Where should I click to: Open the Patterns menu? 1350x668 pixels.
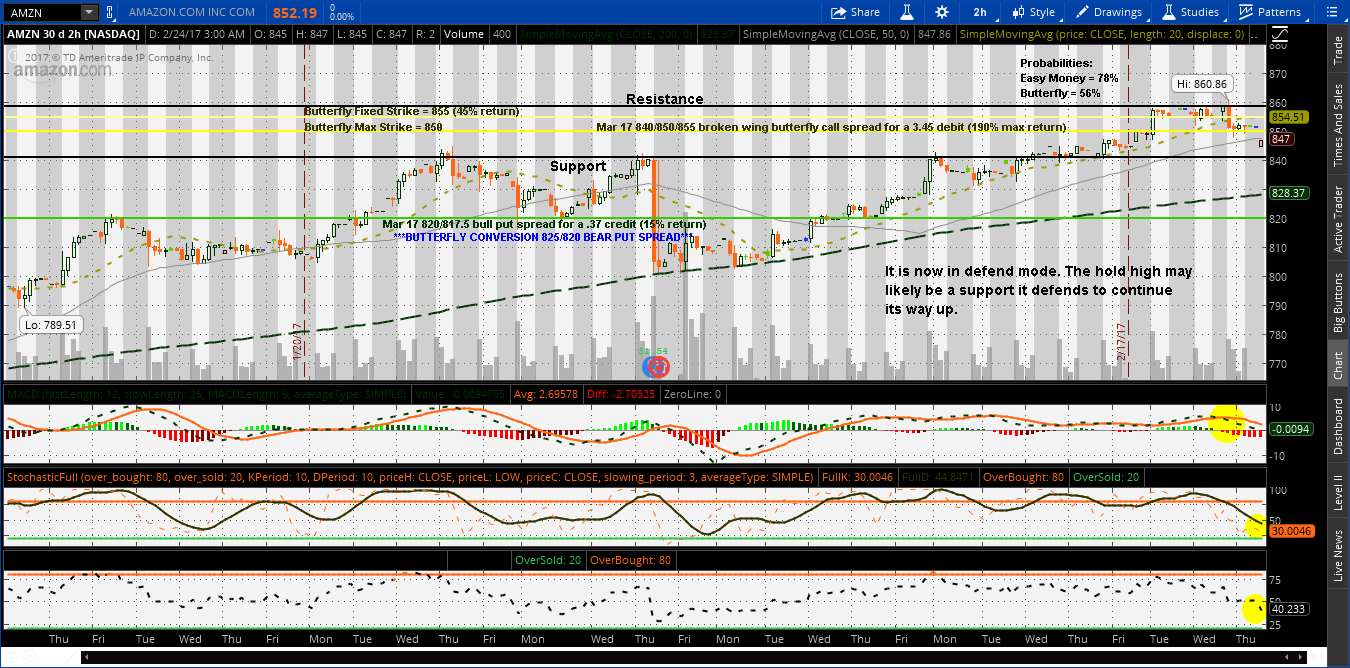click(1270, 12)
